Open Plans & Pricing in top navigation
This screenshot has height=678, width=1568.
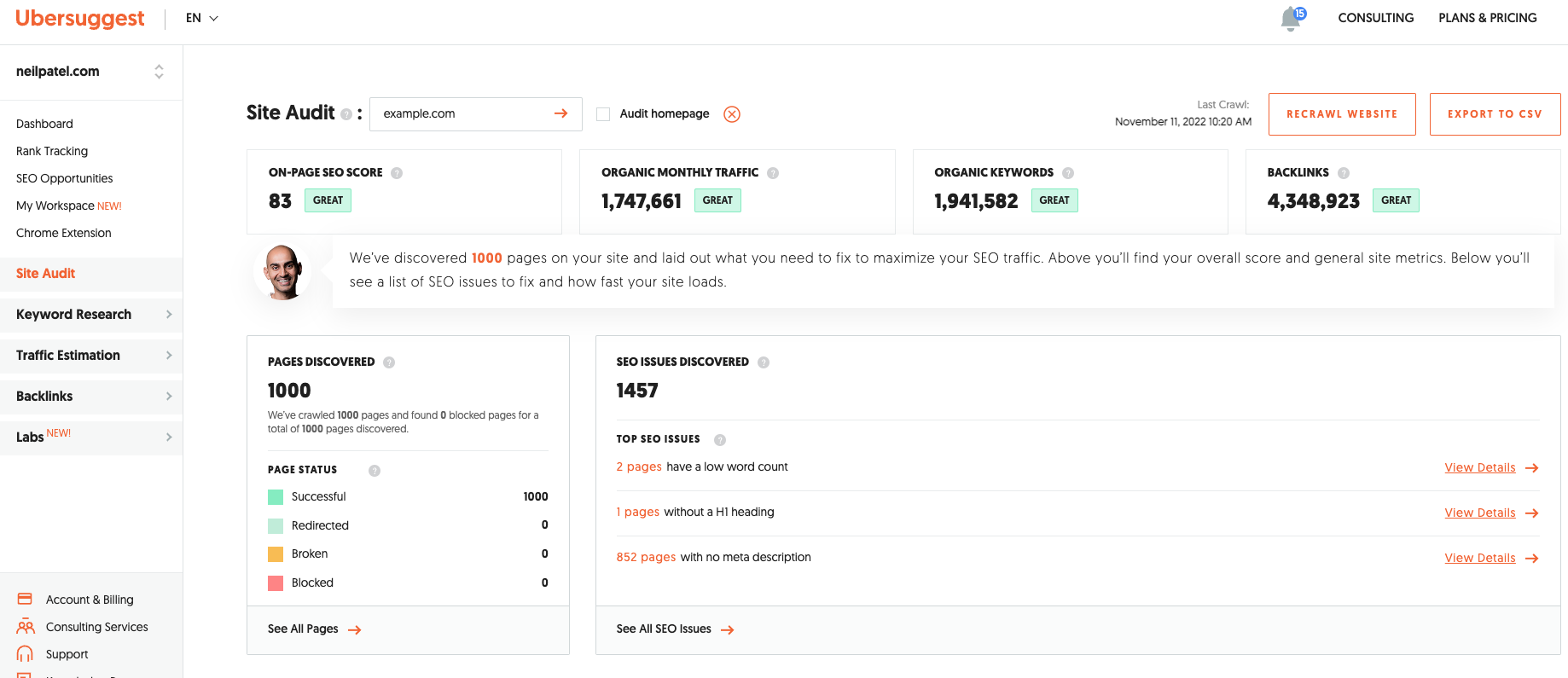1487,18
